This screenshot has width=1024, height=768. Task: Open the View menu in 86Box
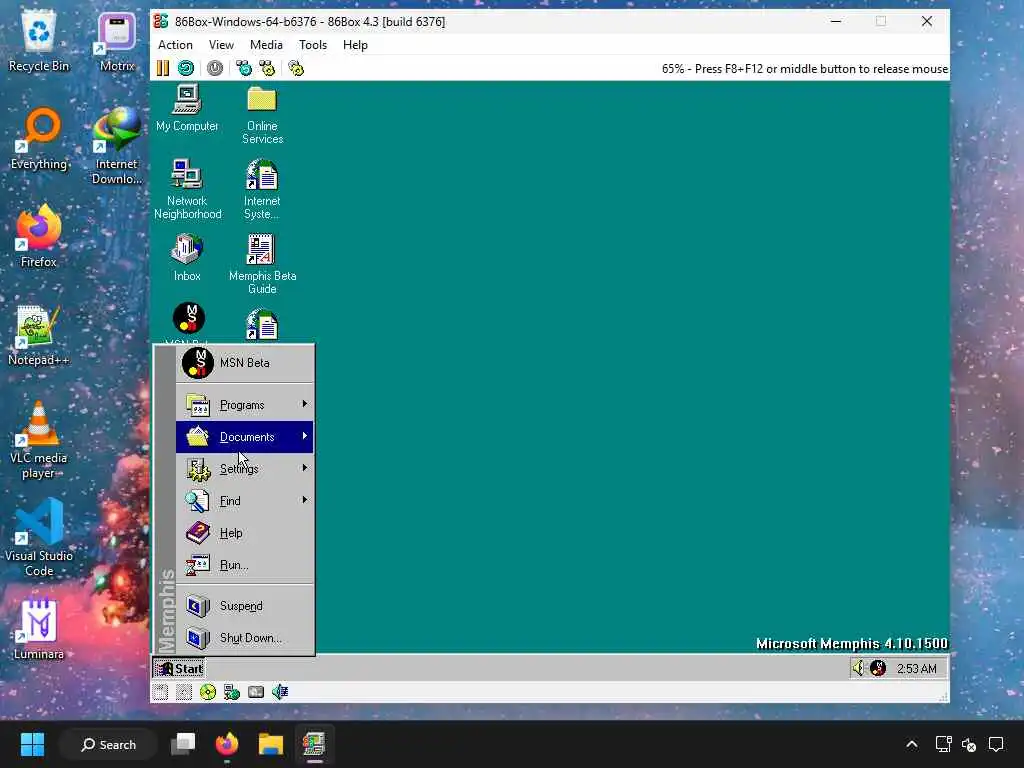click(x=221, y=45)
